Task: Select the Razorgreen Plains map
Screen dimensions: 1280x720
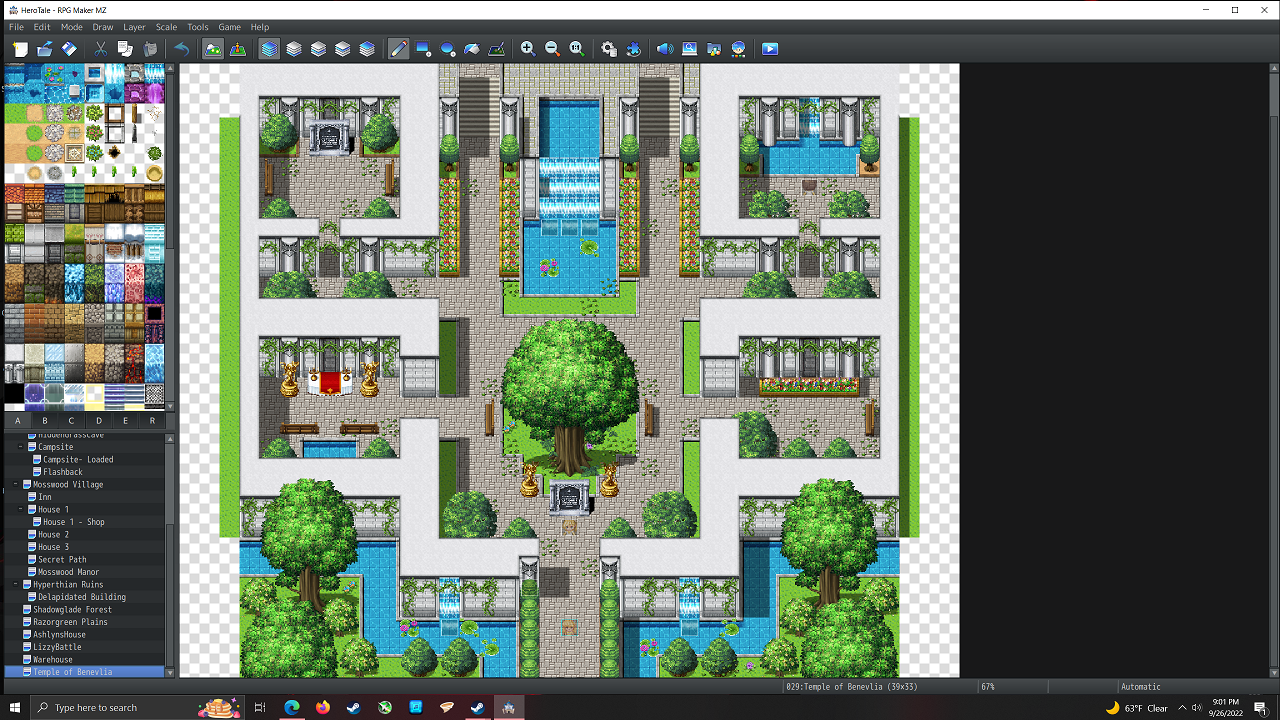Action: click(x=70, y=622)
